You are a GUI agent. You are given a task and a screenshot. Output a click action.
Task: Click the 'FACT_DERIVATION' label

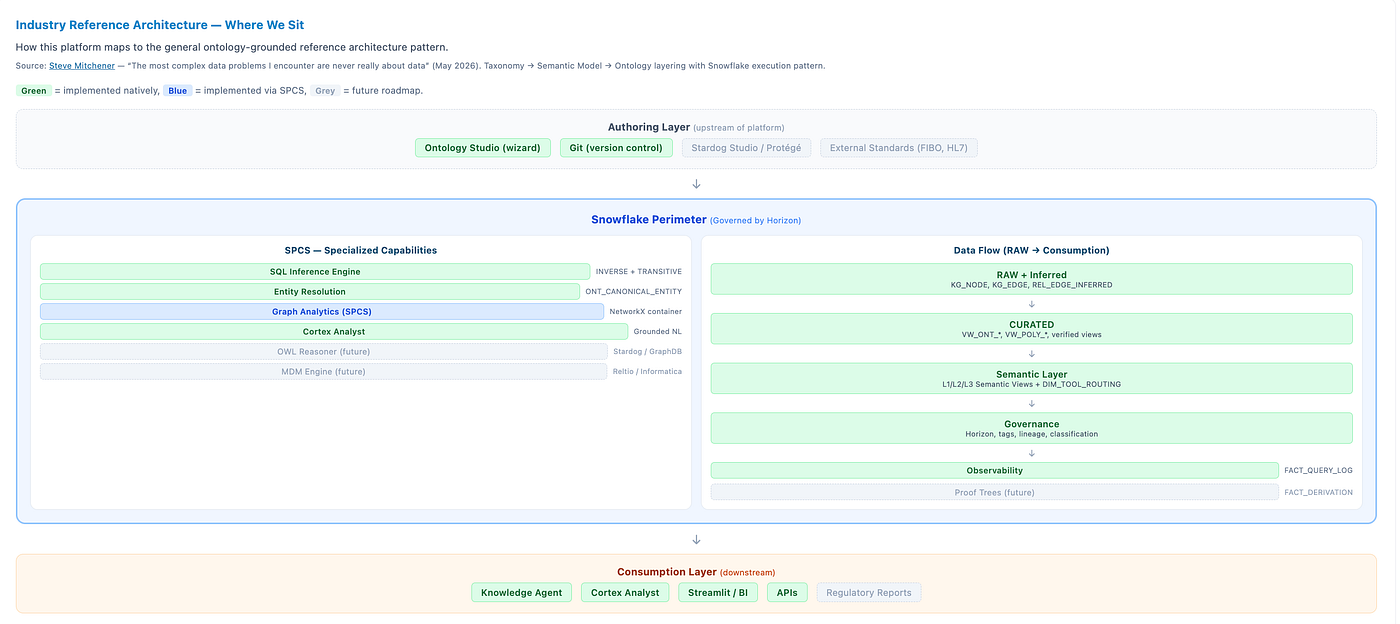coord(1319,492)
